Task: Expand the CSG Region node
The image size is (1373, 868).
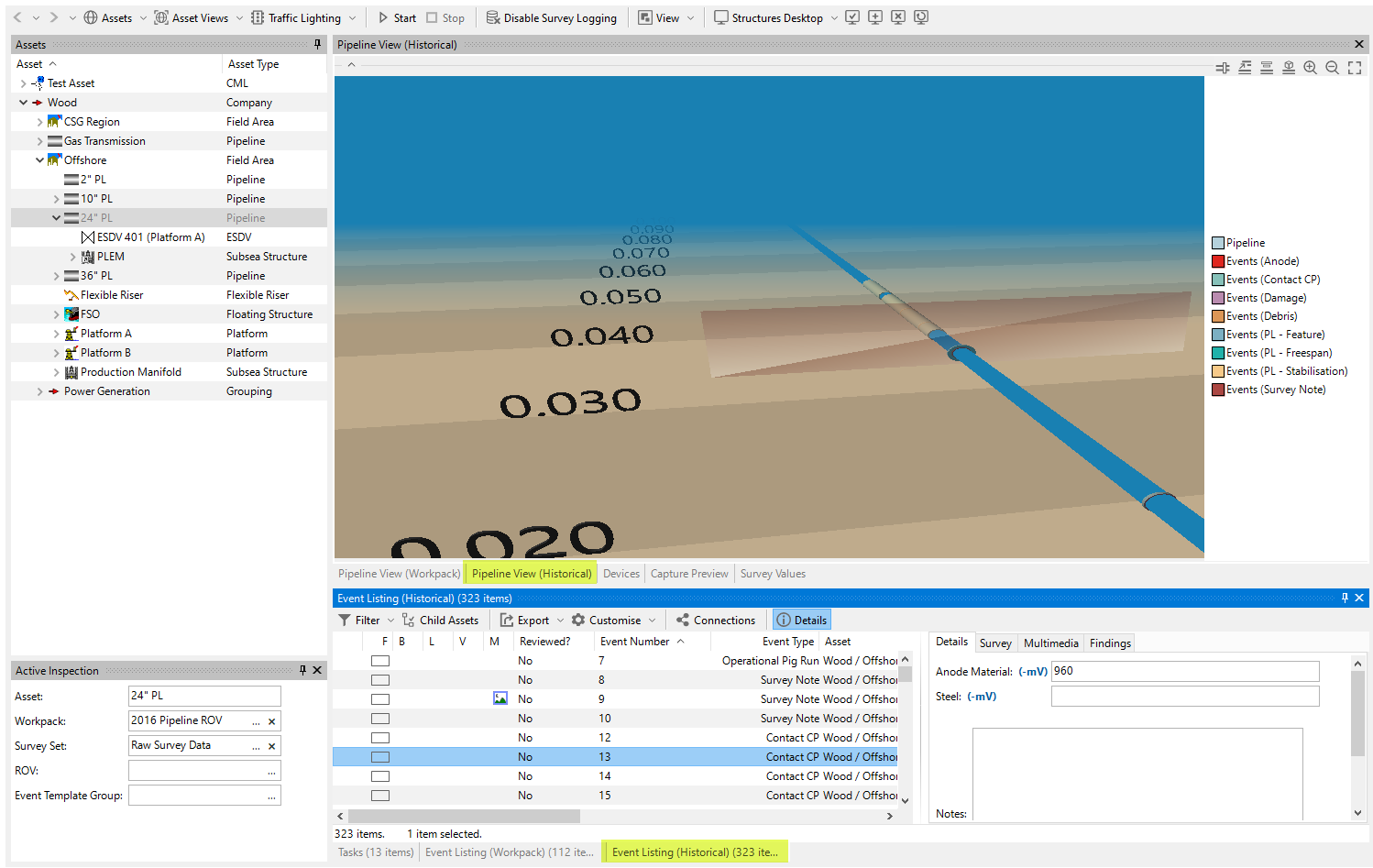Action: 39,122
